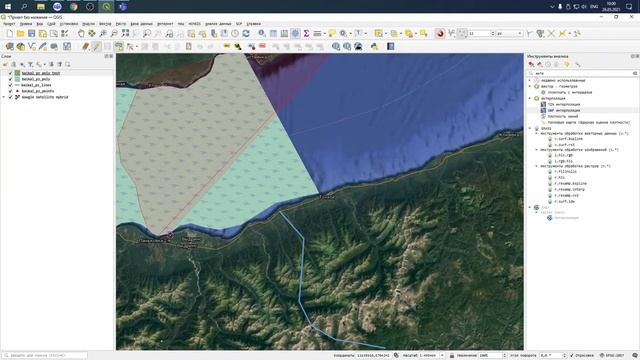This screenshot has height=360, width=640.
Task: Open the Layer menu
Action: (51, 24)
